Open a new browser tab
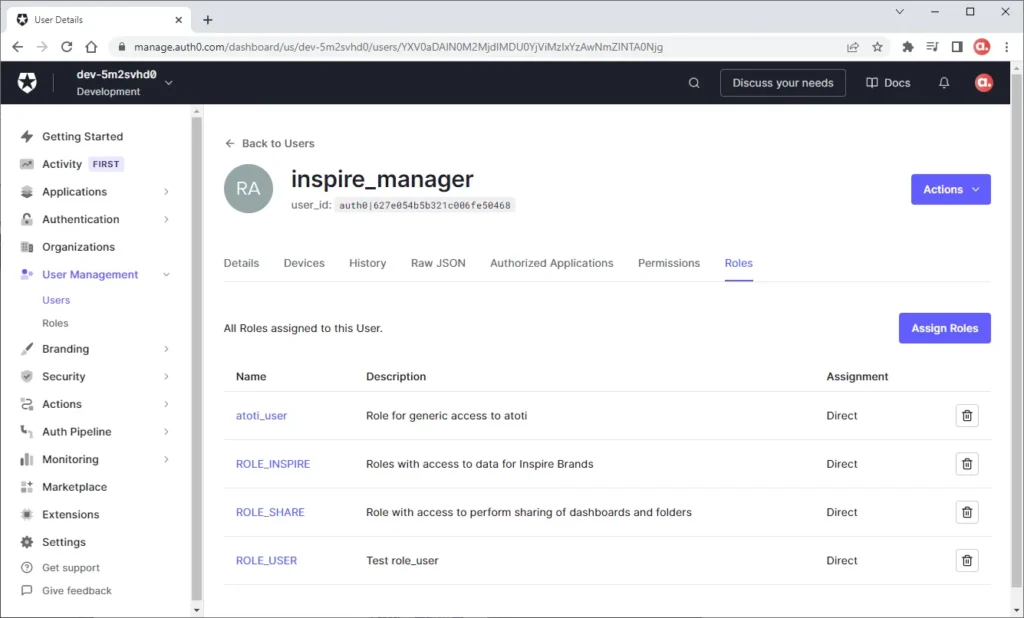Screen dimensions: 1024x618 point(208,20)
